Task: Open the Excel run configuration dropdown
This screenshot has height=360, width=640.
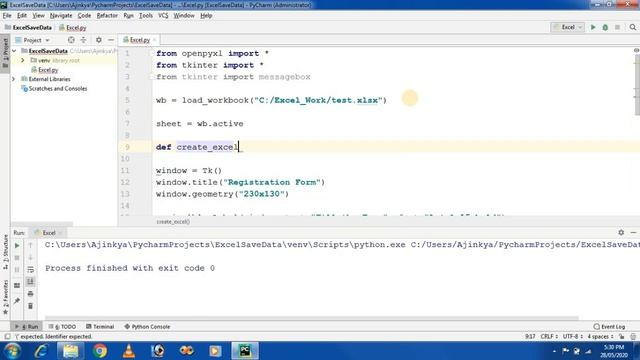Action: pyautogui.click(x=567, y=27)
